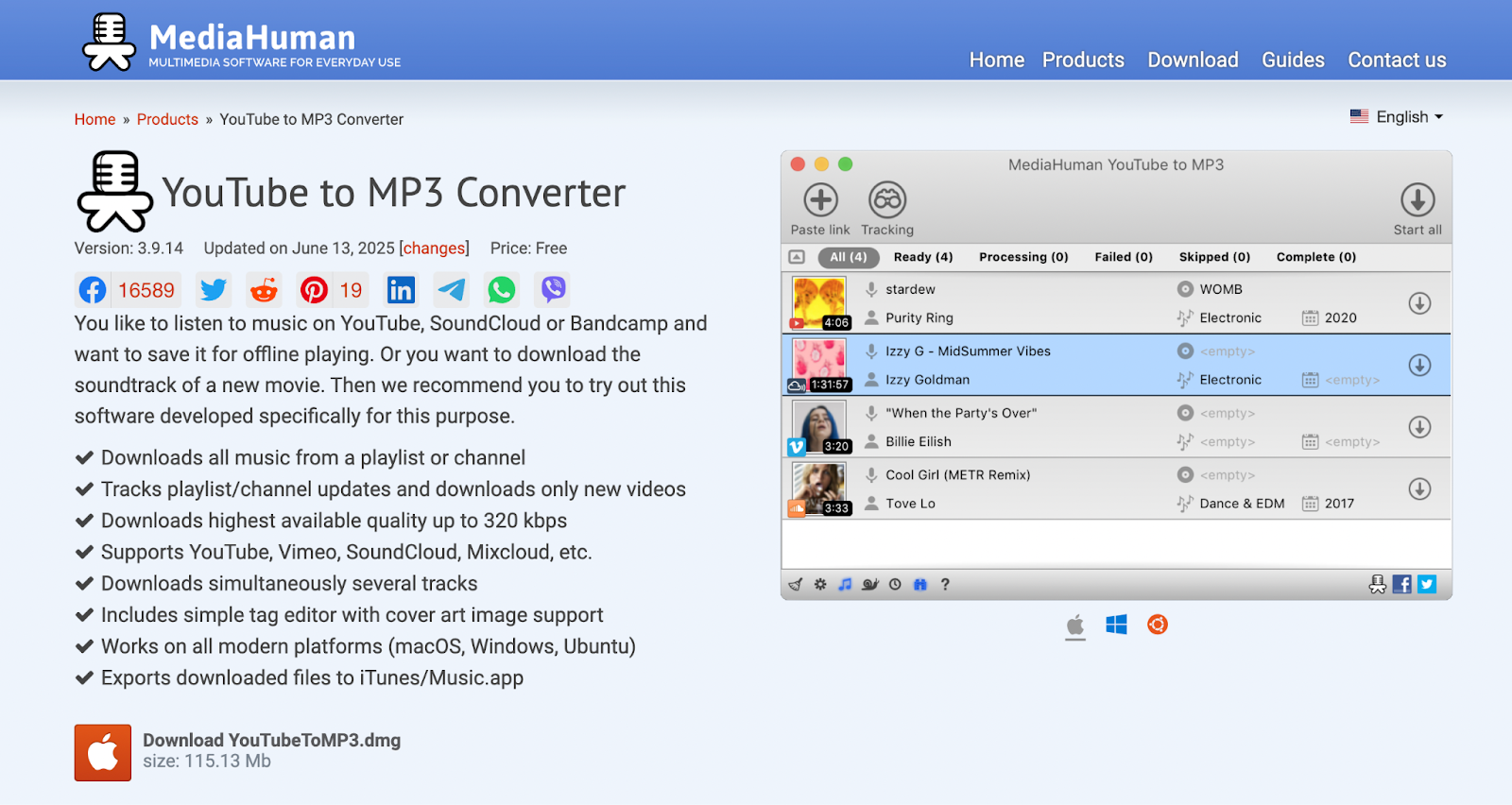Click the Twitter icon in app status bar
Screen dimensions: 1512x805
1427,585
